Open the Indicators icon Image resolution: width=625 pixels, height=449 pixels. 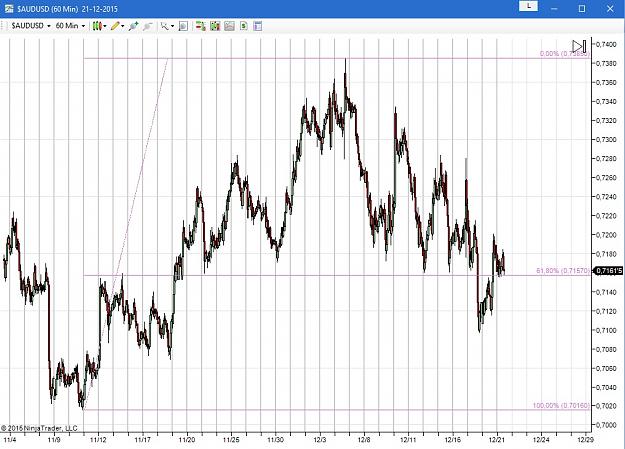(229, 26)
